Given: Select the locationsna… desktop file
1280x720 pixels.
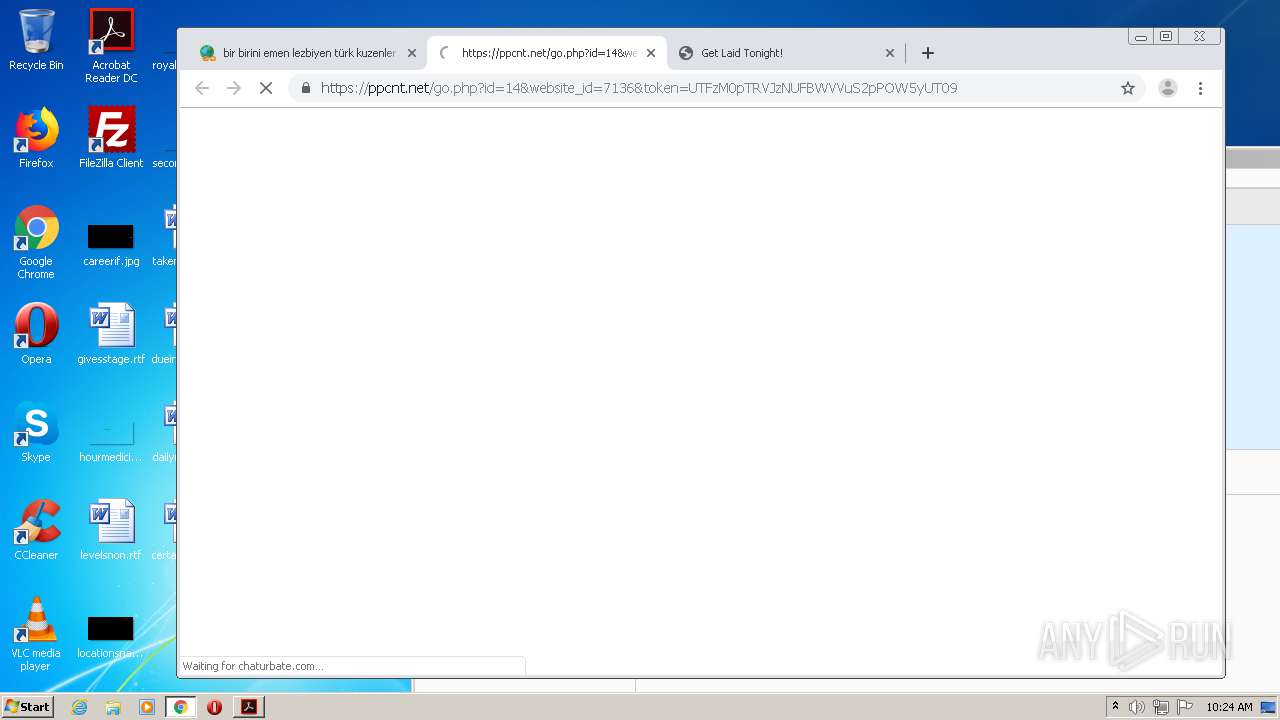Looking at the screenshot, I should (111, 637).
